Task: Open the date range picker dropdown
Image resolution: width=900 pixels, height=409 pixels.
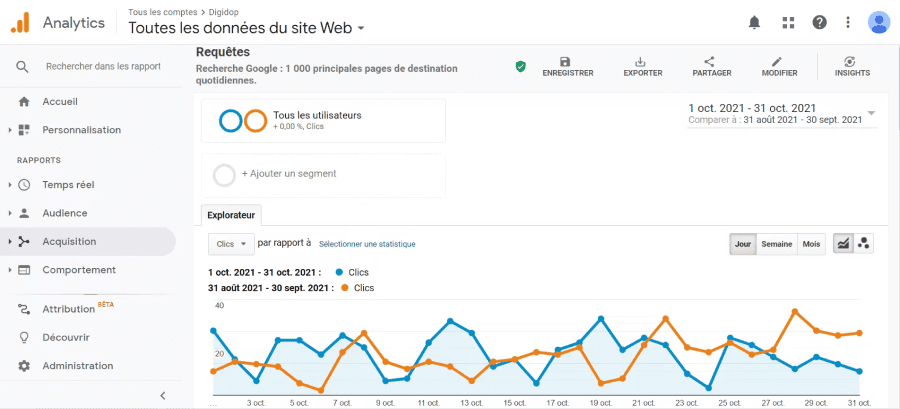Action: point(782,114)
